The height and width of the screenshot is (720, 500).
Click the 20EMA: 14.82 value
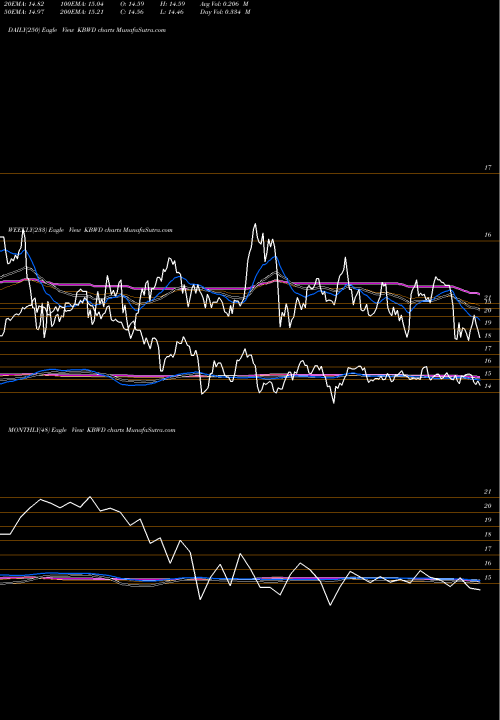coord(26,3)
